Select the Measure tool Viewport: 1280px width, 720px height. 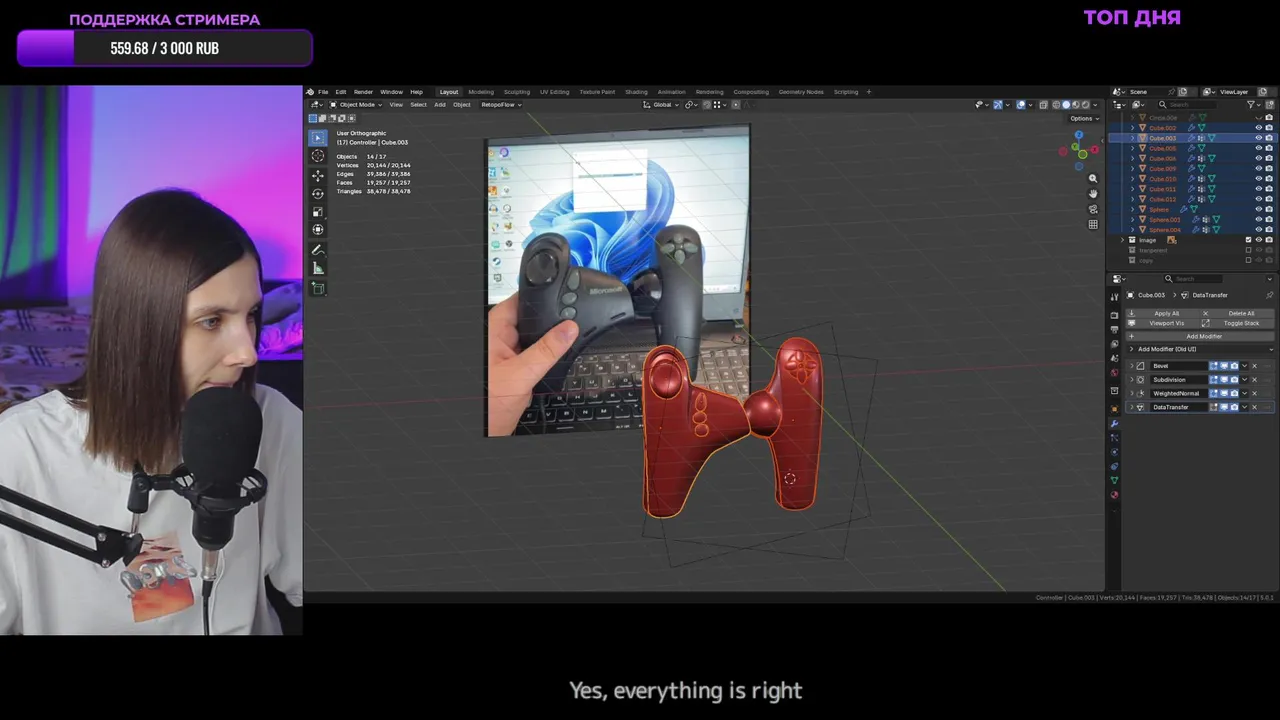tap(318, 268)
